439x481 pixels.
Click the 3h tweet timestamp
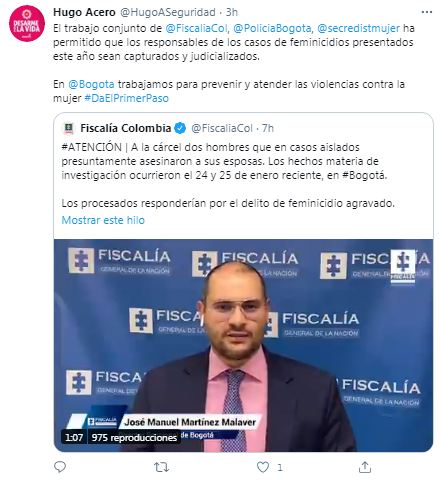[x=232, y=12]
